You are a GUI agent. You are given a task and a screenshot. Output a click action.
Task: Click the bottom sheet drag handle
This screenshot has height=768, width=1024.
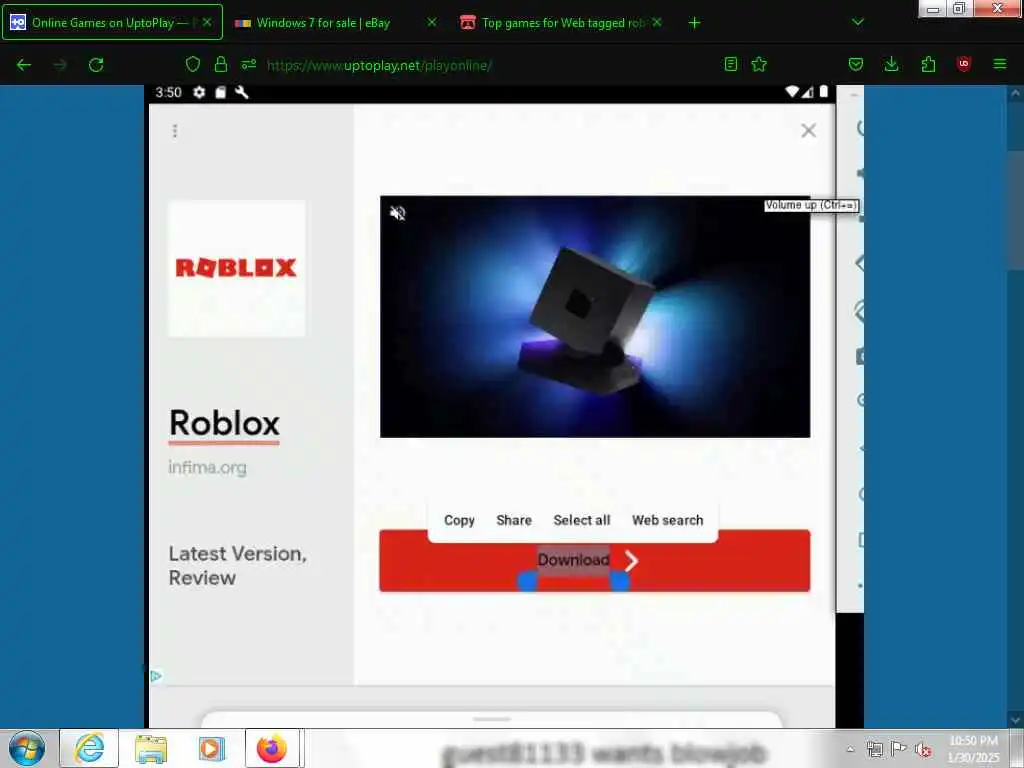(x=492, y=719)
